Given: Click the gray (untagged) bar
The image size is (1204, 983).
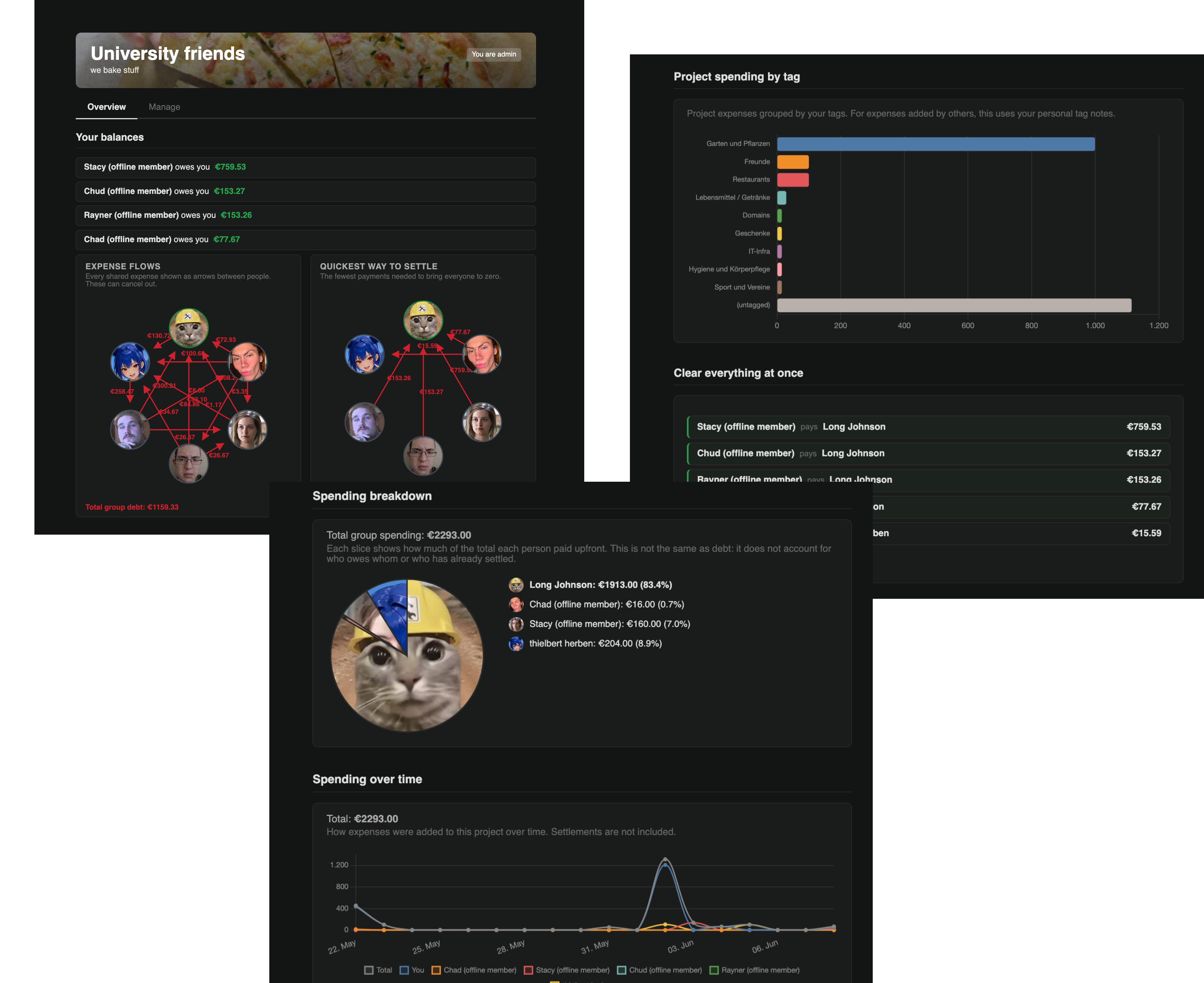Looking at the screenshot, I should (954, 305).
